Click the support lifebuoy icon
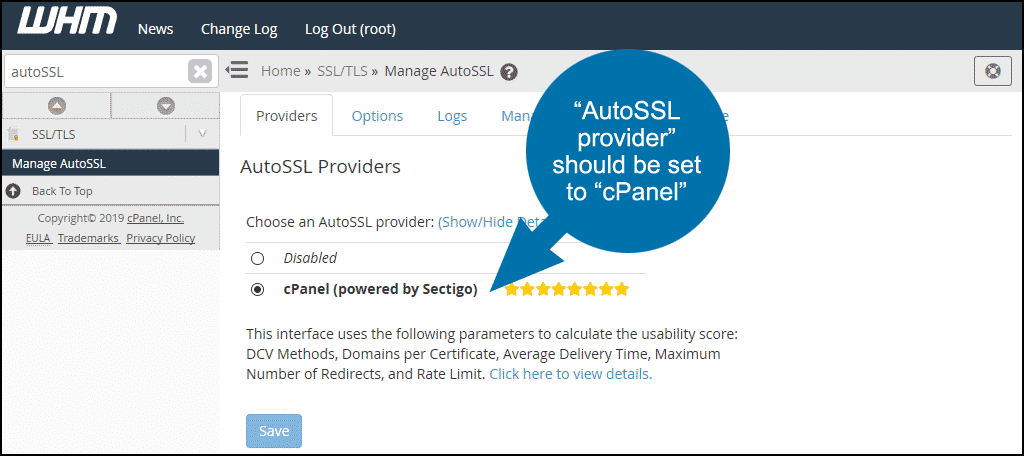Screen dimensions: 1024x456 tap(991, 71)
